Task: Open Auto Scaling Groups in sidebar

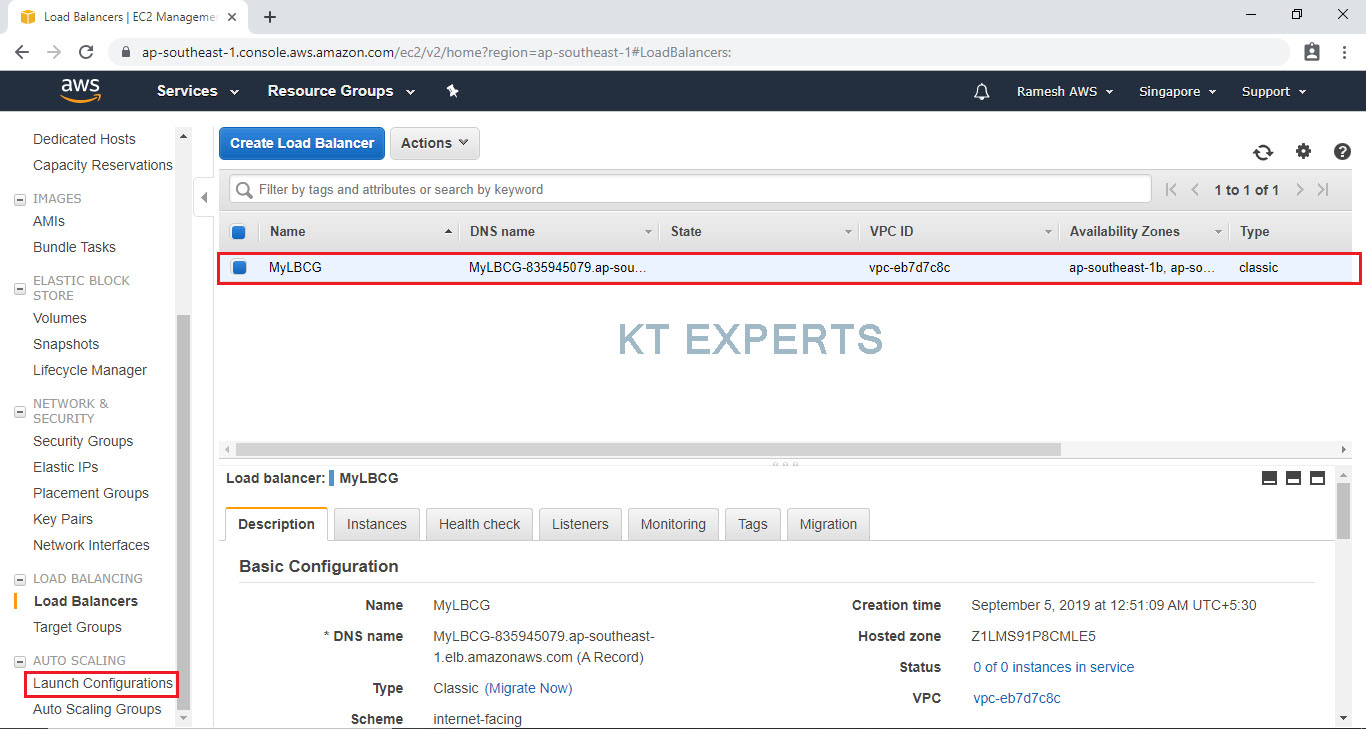Action: pyautogui.click(x=97, y=709)
